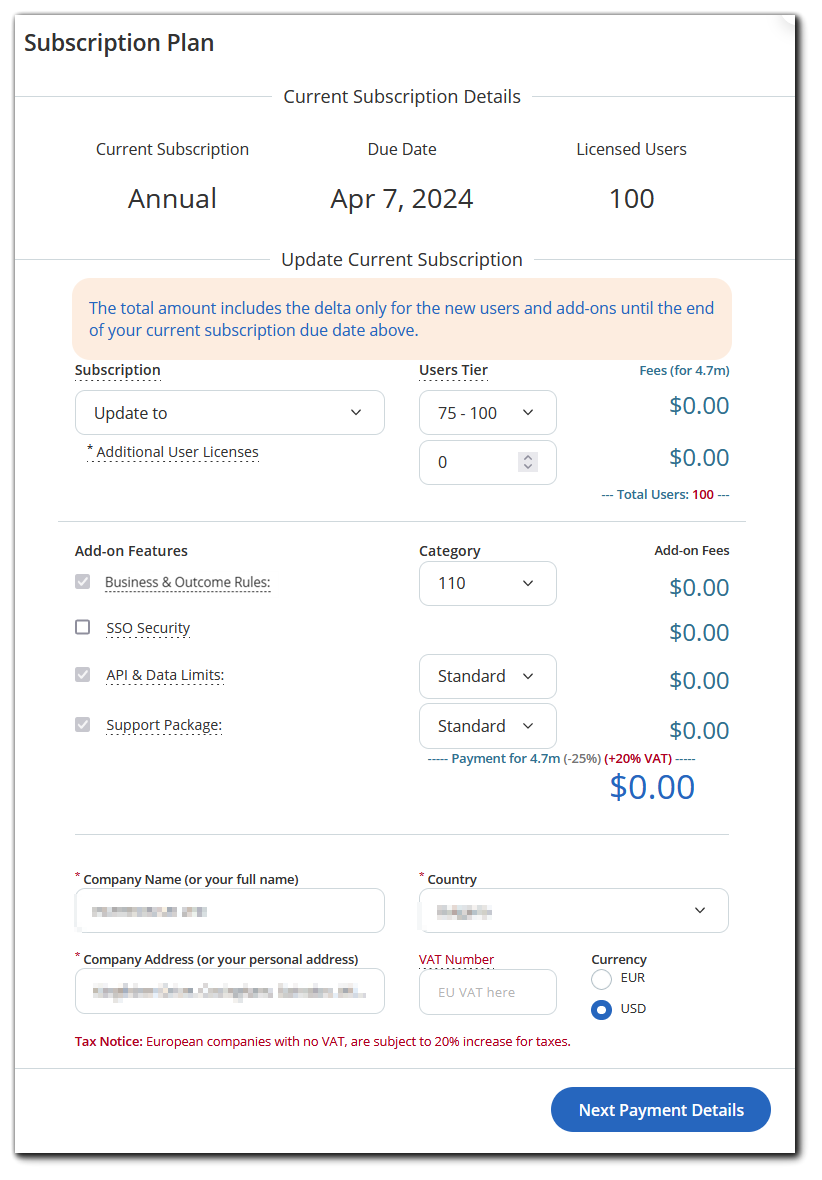Select the EUR currency radio button

pos(601,978)
